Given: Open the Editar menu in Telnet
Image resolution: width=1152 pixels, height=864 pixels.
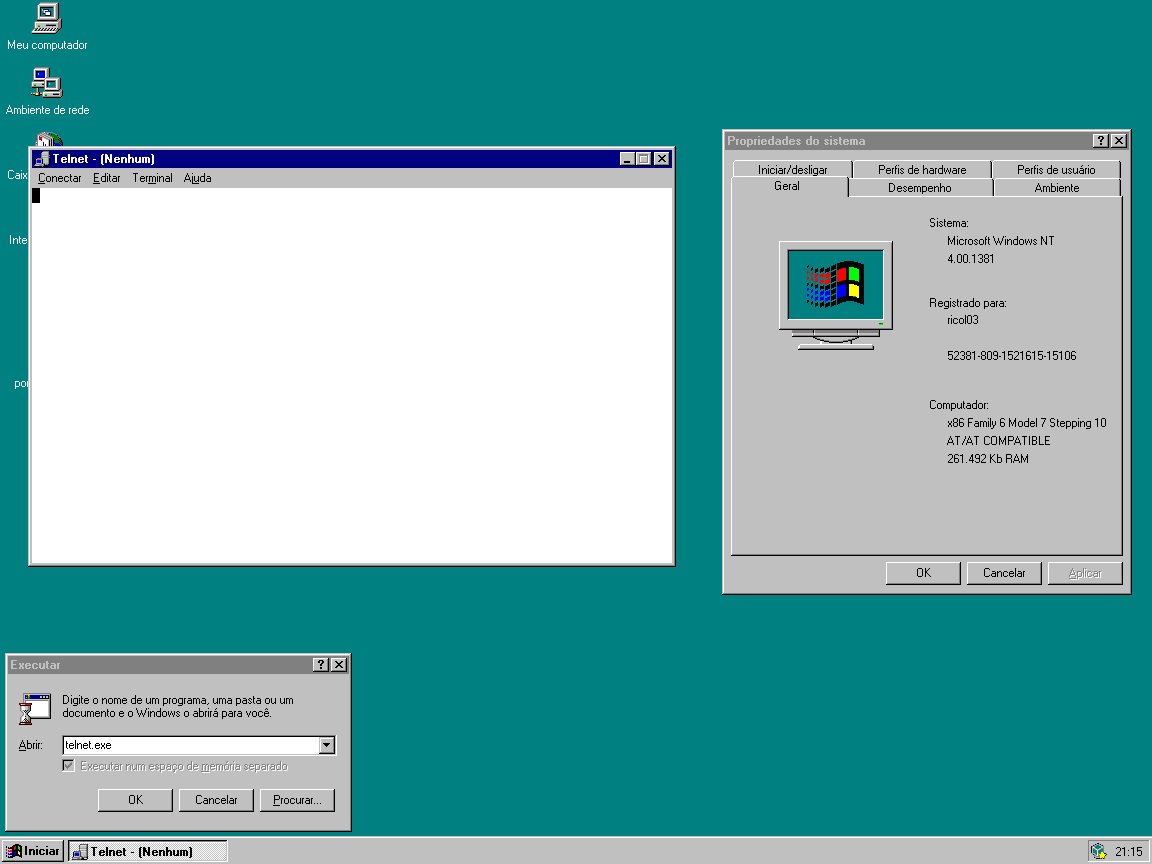Looking at the screenshot, I should (x=107, y=178).
